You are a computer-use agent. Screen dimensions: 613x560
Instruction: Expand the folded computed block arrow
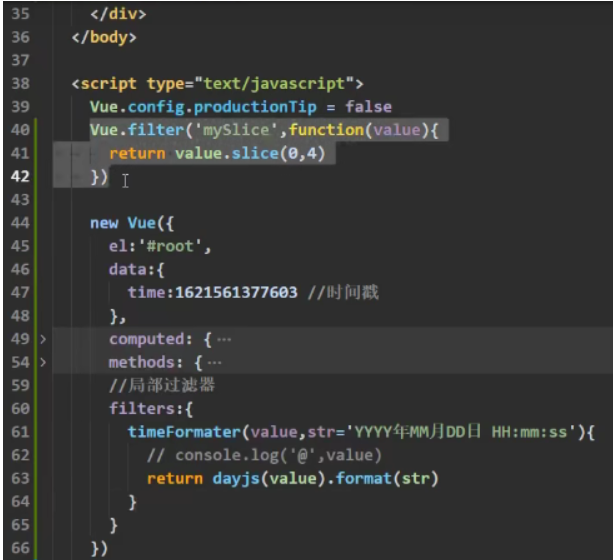42,339
